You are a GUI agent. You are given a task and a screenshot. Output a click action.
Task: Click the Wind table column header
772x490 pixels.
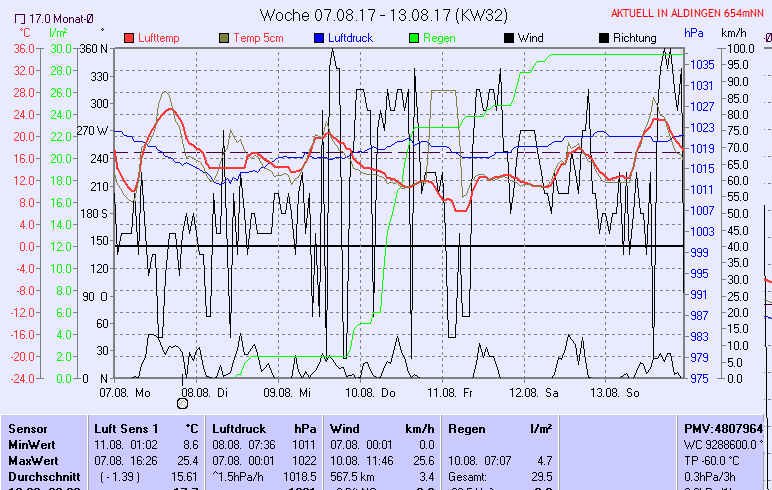tap(345, 428)
